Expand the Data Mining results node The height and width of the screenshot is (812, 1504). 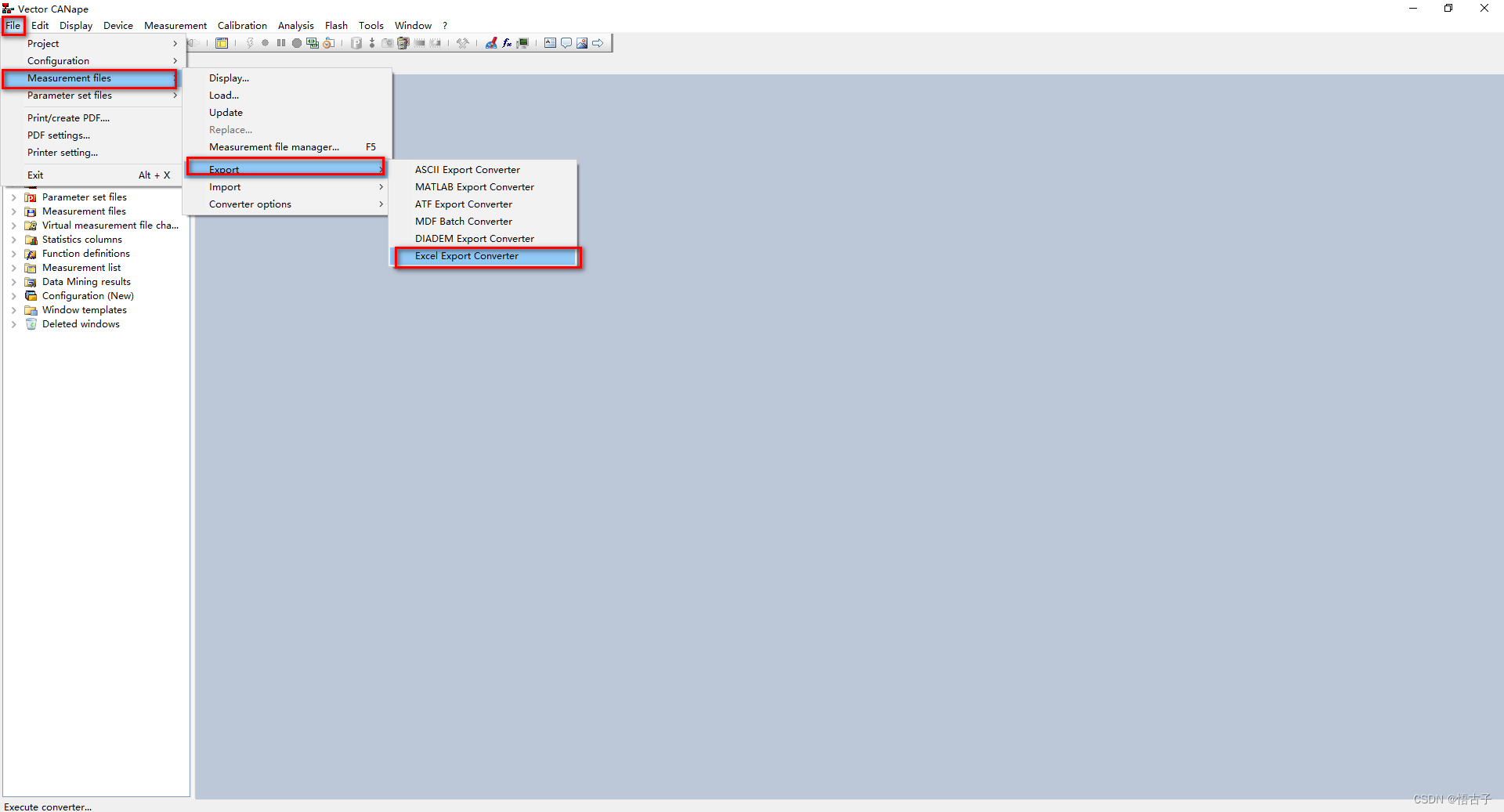(x=14, y=282)
